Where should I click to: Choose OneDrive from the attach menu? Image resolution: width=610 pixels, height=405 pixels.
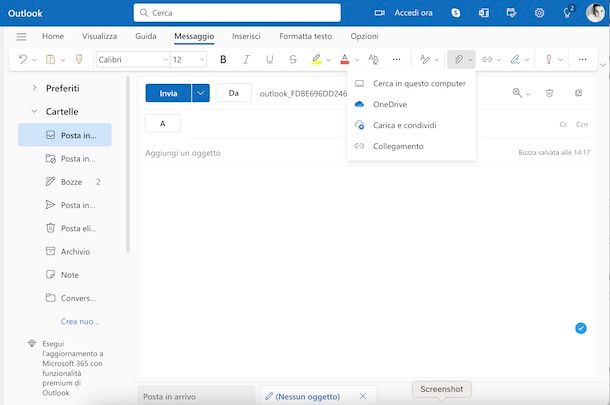tap(411, 104)
